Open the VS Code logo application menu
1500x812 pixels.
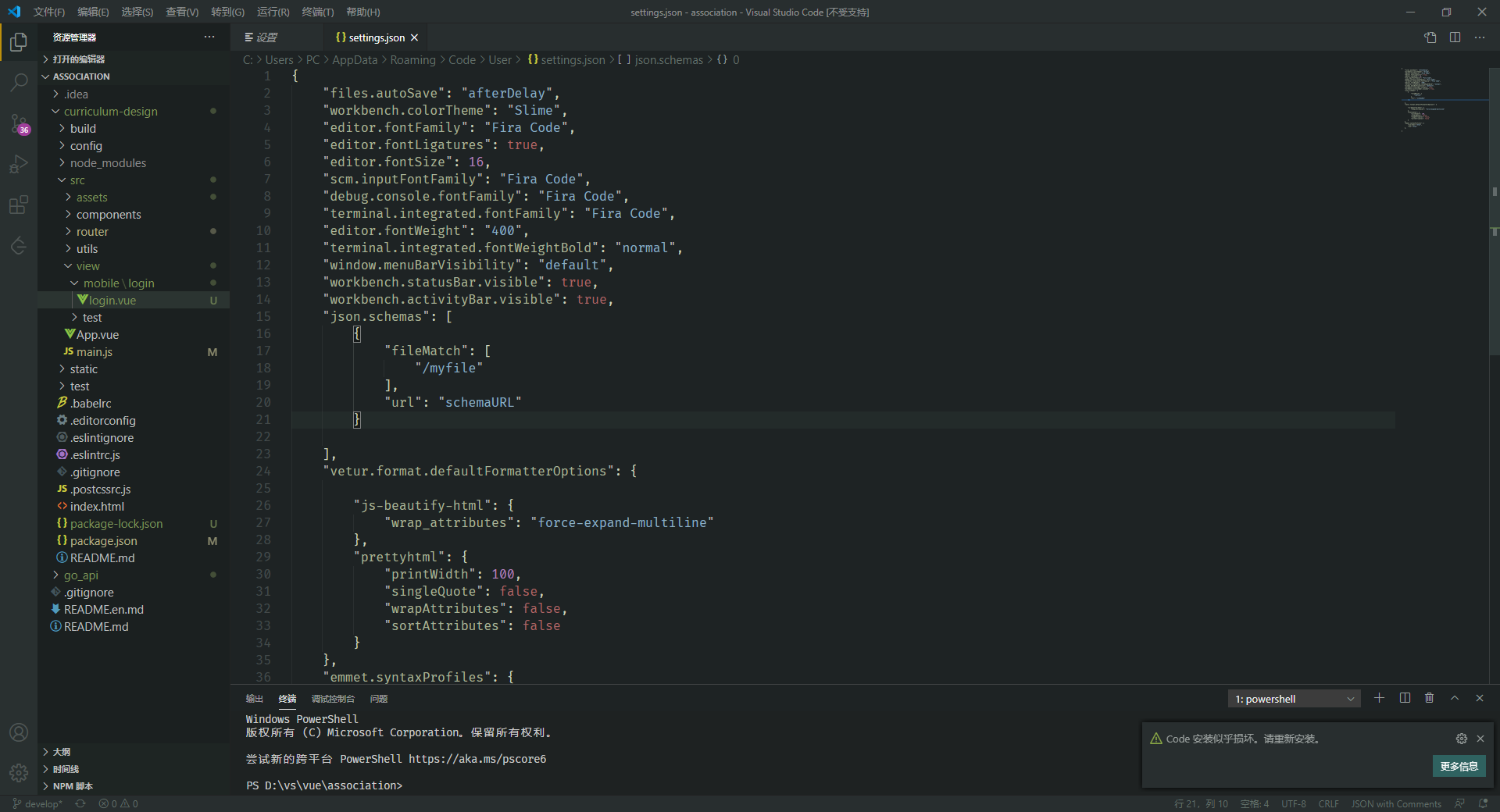(x=13, y=12)
